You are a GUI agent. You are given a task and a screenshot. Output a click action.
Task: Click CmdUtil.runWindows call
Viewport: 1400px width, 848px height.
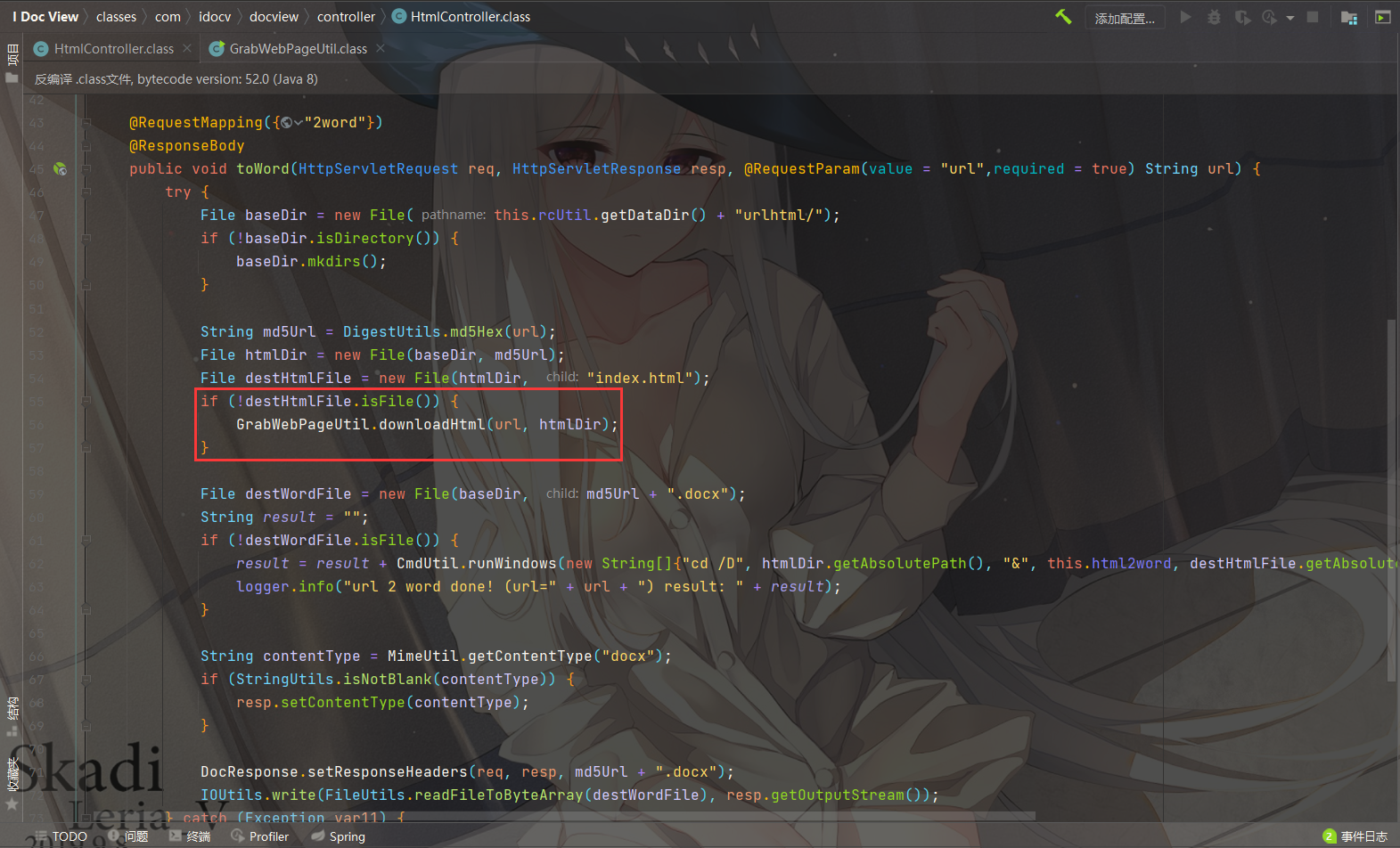point(476,564)
